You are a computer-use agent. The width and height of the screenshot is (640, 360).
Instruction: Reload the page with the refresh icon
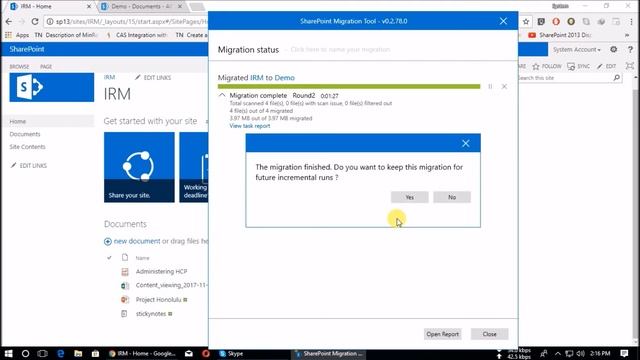pos(35,21)
